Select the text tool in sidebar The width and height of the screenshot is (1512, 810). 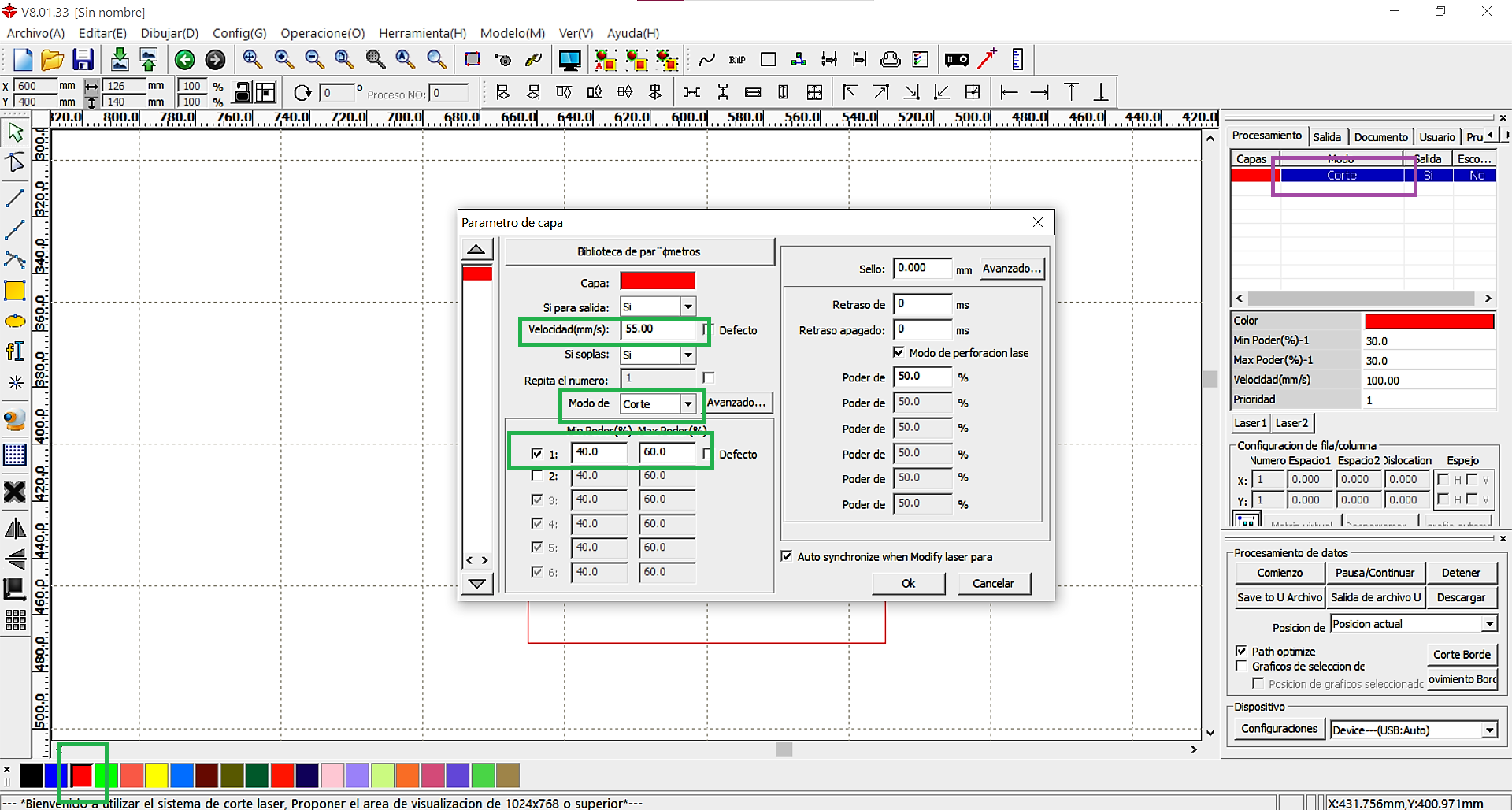click(15, 351)
